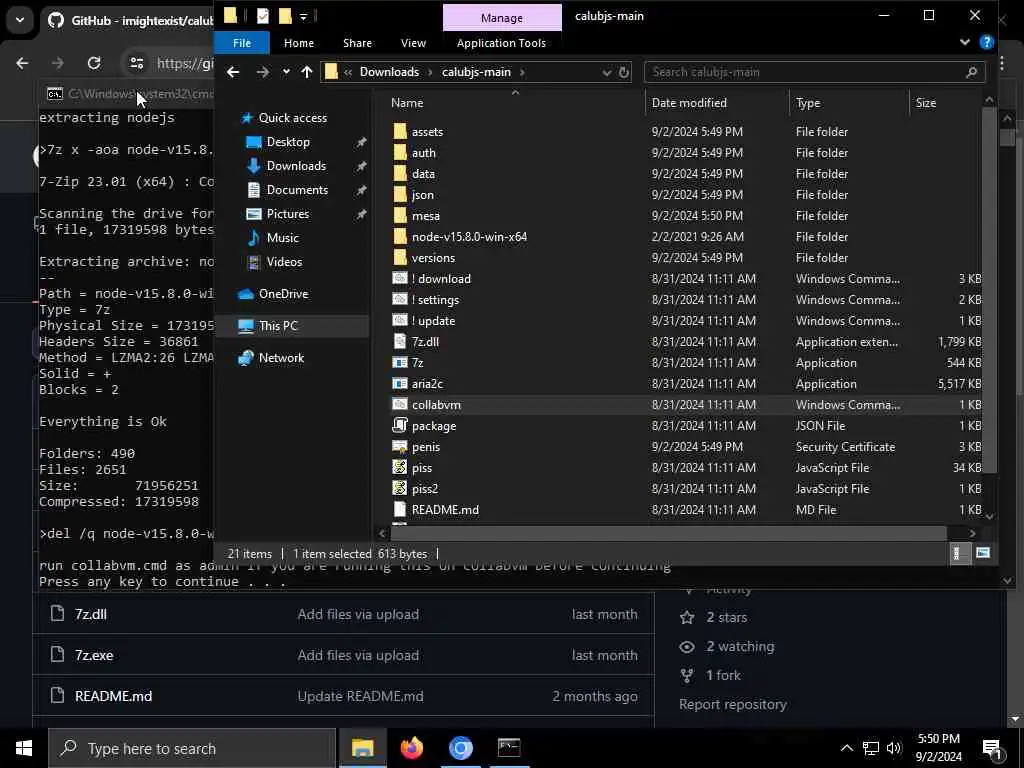Open Quick Access Toolbar customize dropdown
Screen dimensions: 1024x768
click(x=304, y=16)
